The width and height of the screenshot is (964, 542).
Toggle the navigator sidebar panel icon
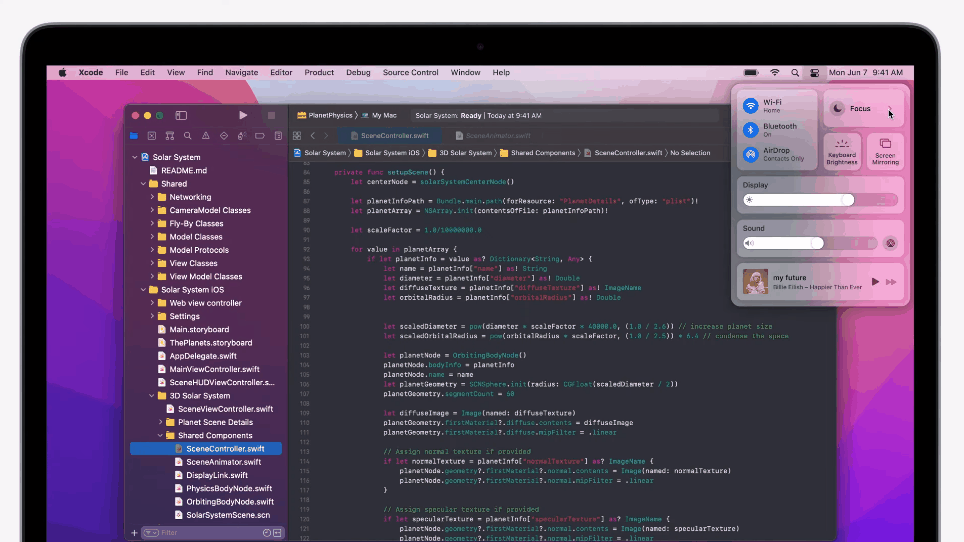181,115
